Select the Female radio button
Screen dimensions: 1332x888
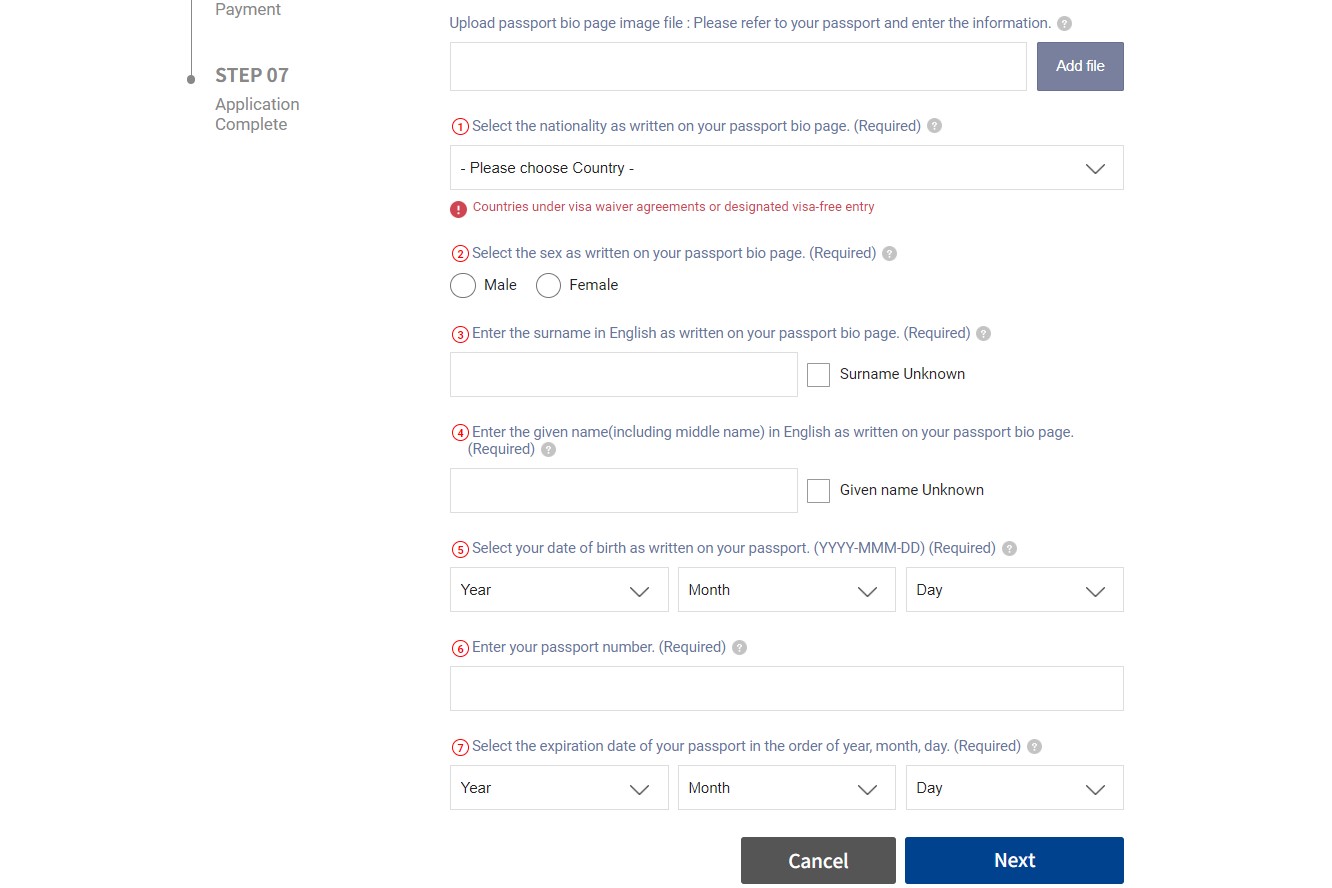pos(548,286)
